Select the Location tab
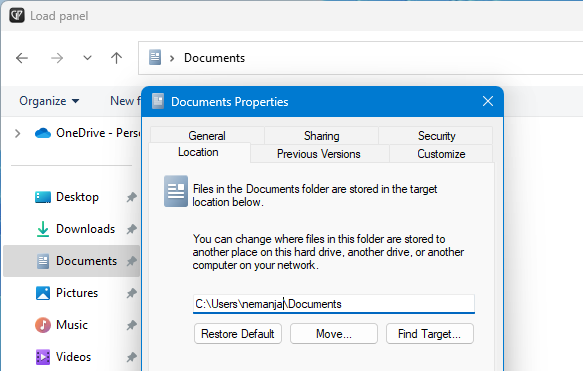Screen dimensions: 583x371 click(198, 152)
